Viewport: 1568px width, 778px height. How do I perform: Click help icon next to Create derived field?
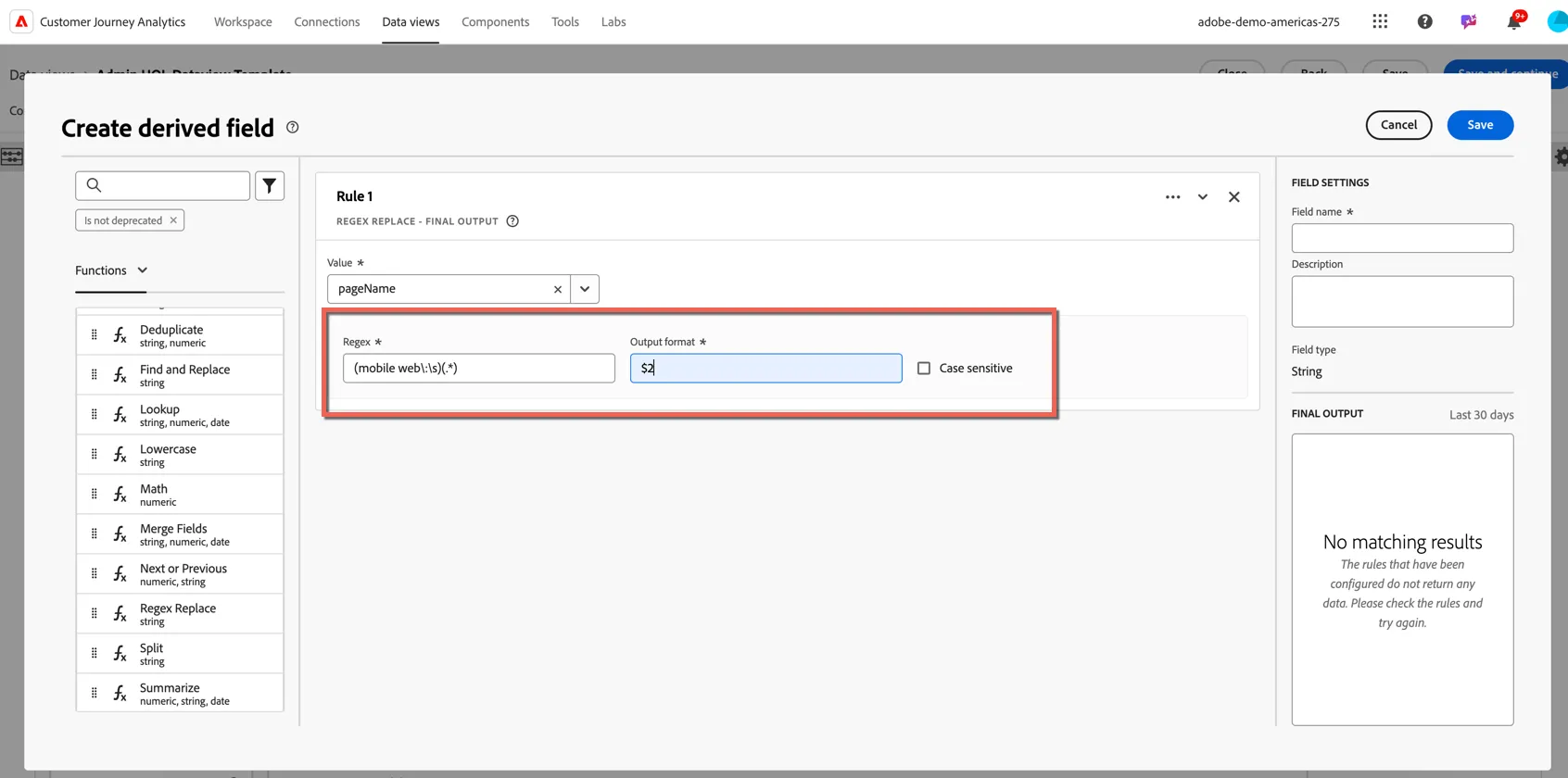point(292,127)
